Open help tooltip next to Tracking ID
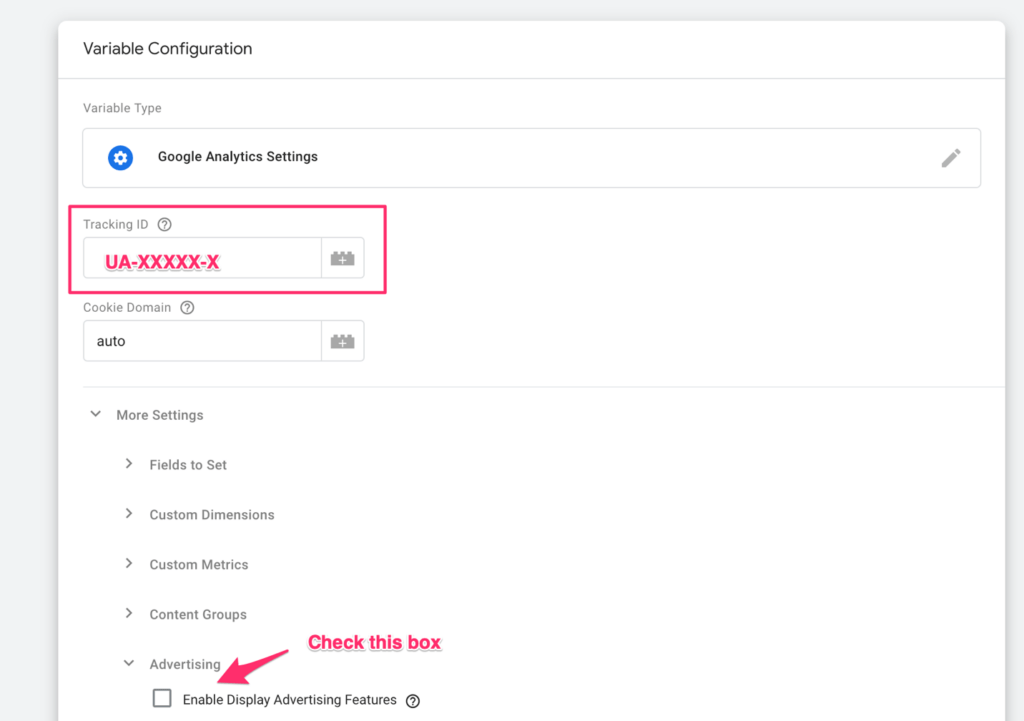Viewport: 1024px width, 721px height. point(165,225)
